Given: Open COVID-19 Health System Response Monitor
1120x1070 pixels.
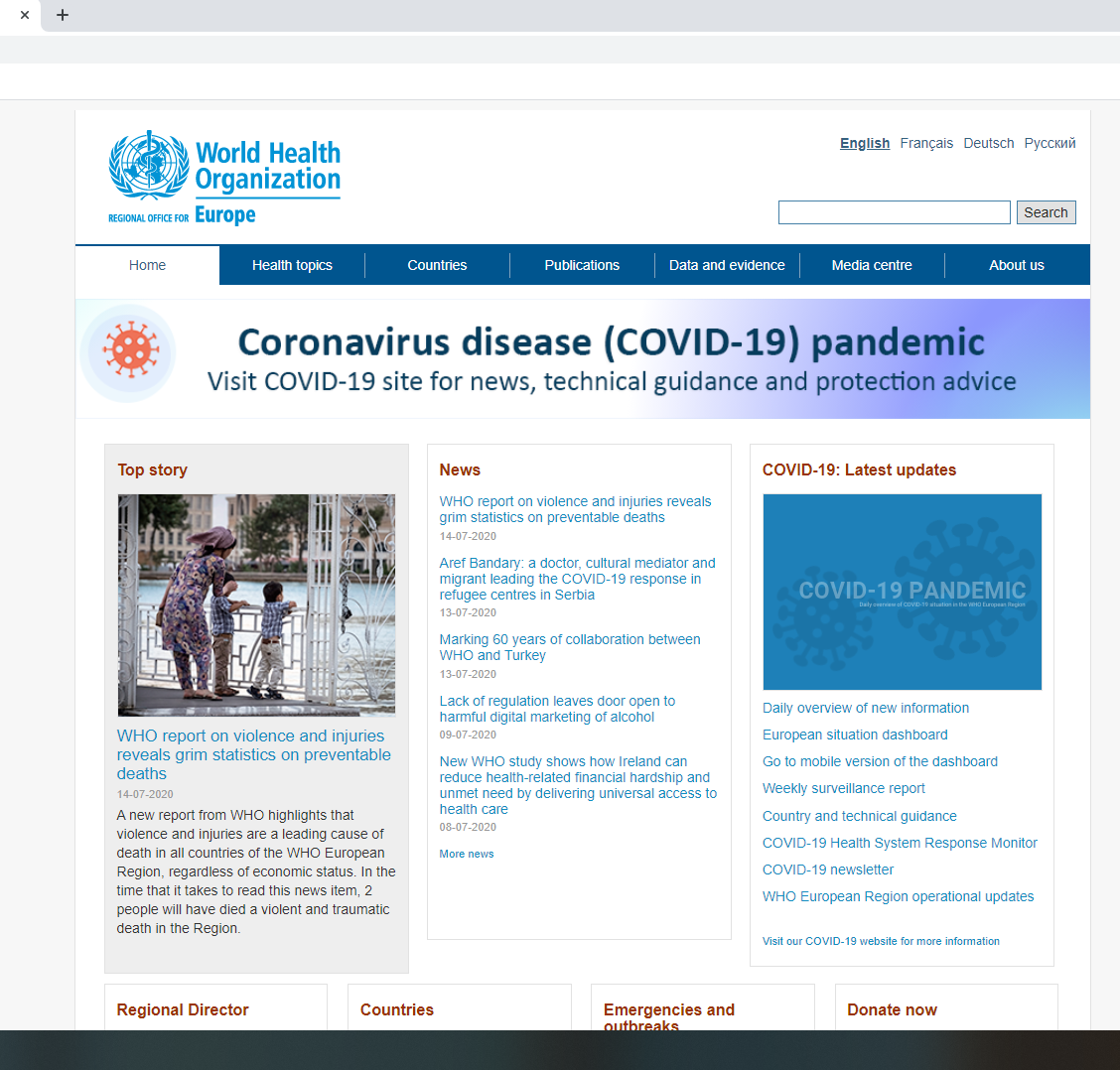Looking at the screenshot, I should [900, 843].
